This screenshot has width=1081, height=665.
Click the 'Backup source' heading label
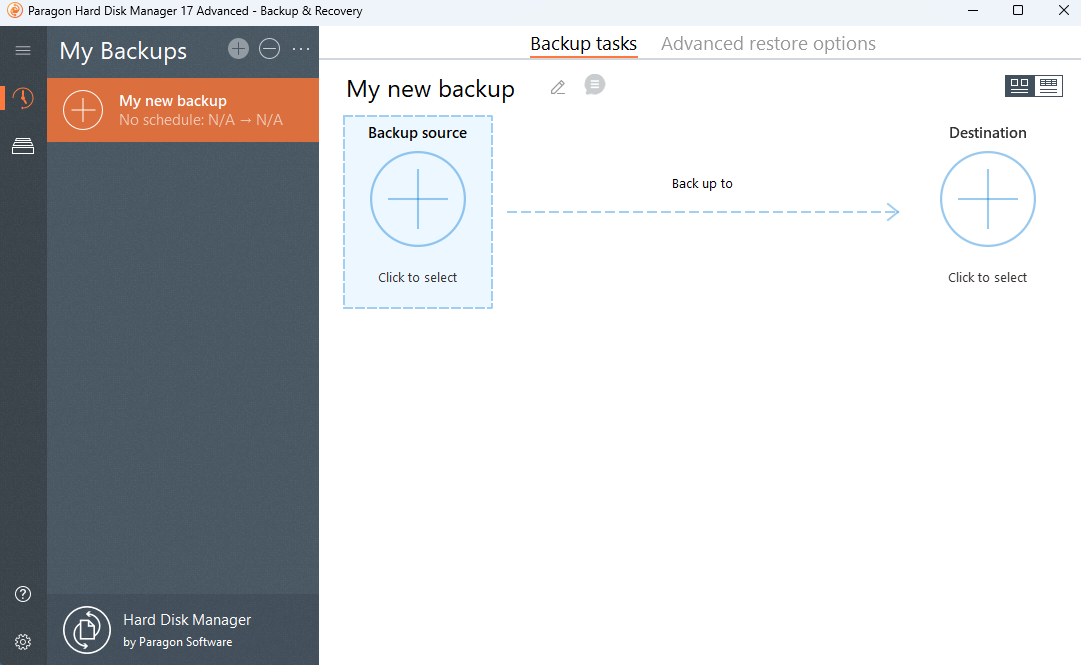point(417,133)
